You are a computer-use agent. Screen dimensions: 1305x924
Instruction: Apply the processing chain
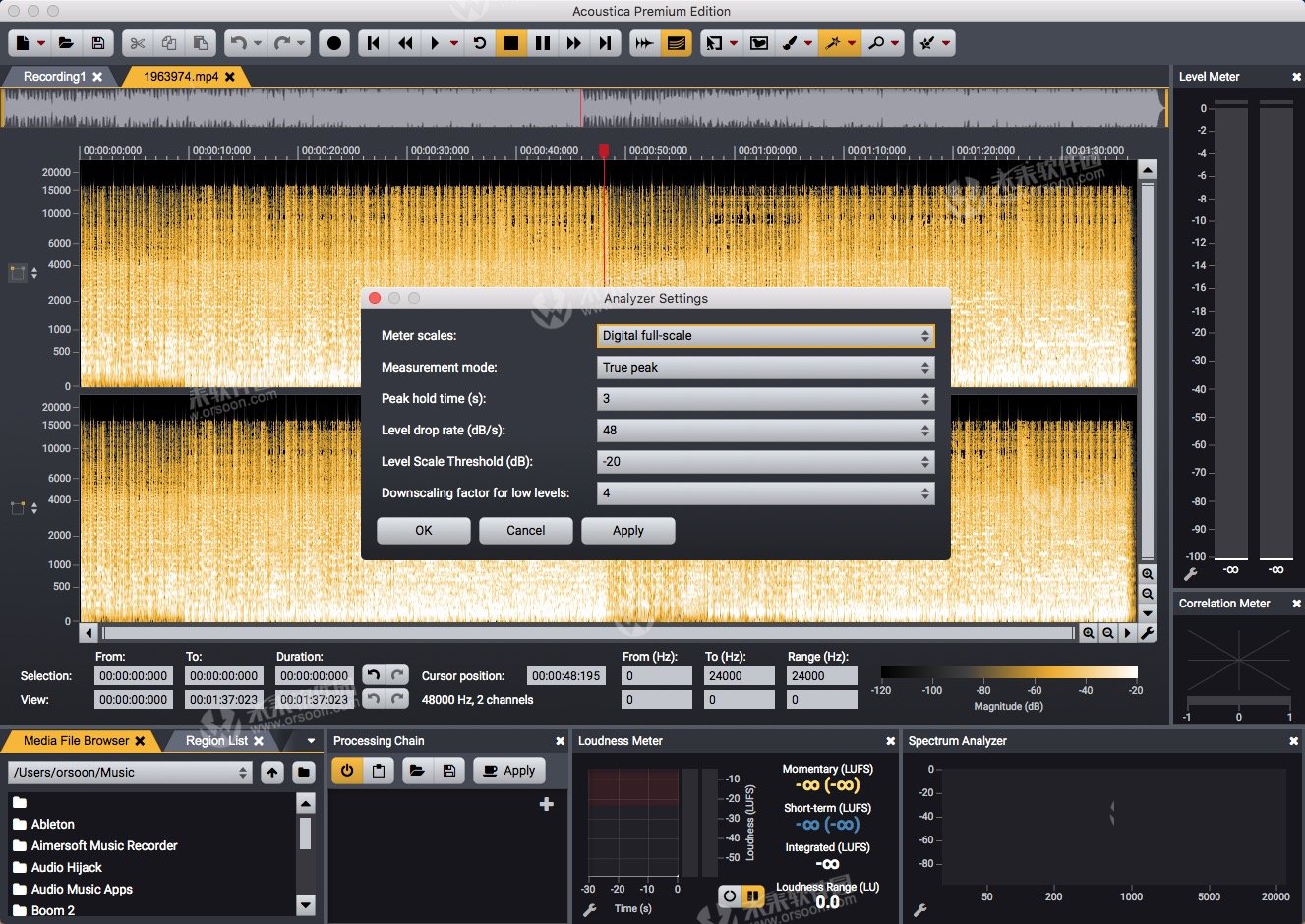tap(509, 771)
